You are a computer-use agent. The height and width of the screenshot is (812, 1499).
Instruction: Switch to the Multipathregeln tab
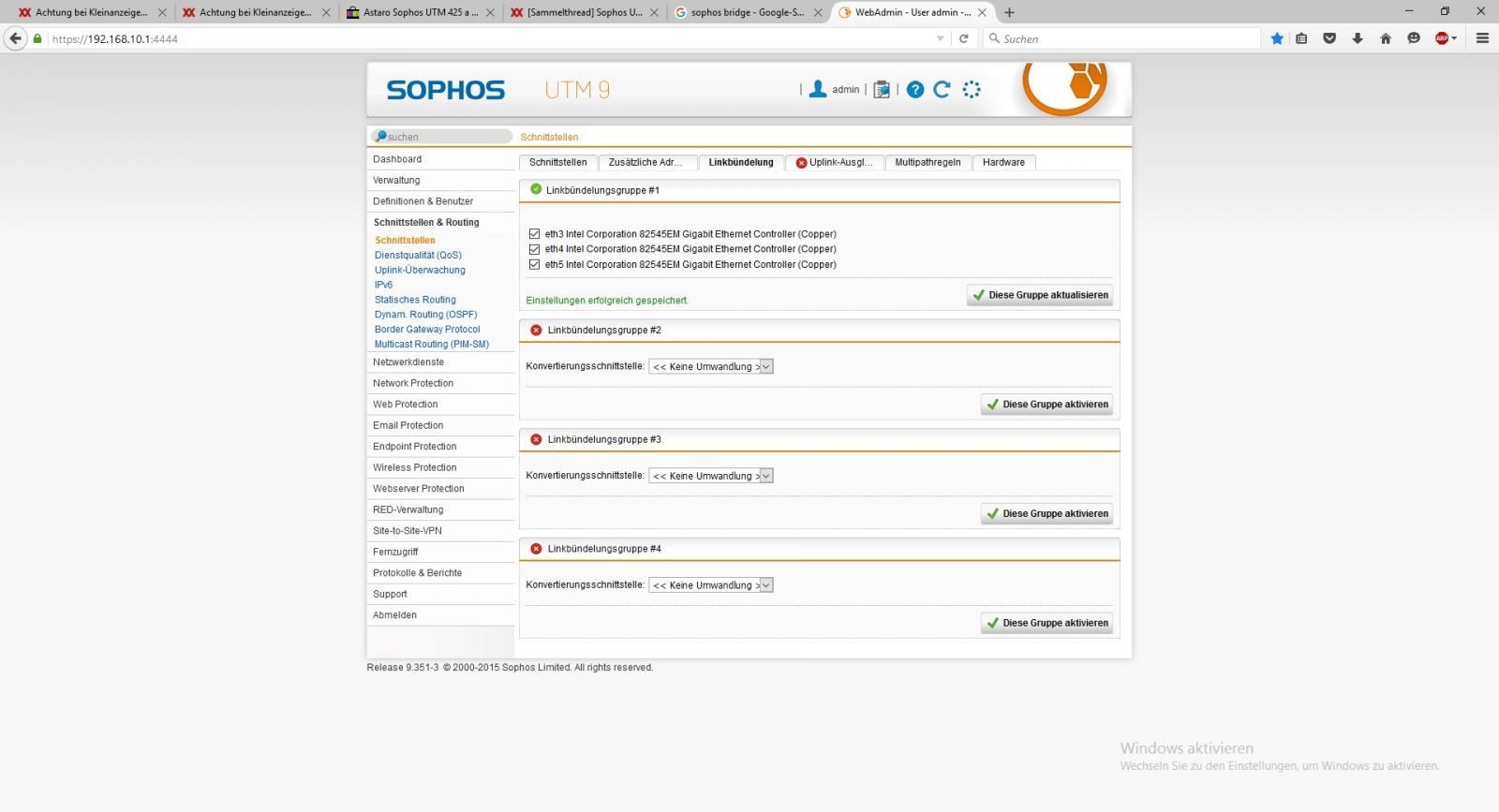point(928,162)
